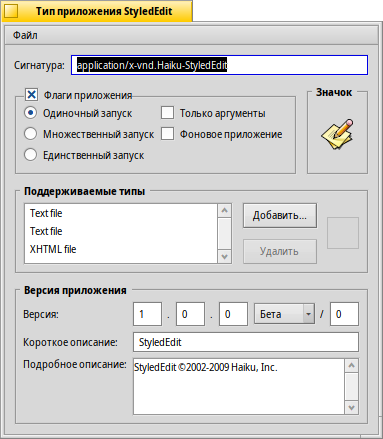Select the Одиночный запуск radio button
The image size is (383, 439).
pos(31,113)
